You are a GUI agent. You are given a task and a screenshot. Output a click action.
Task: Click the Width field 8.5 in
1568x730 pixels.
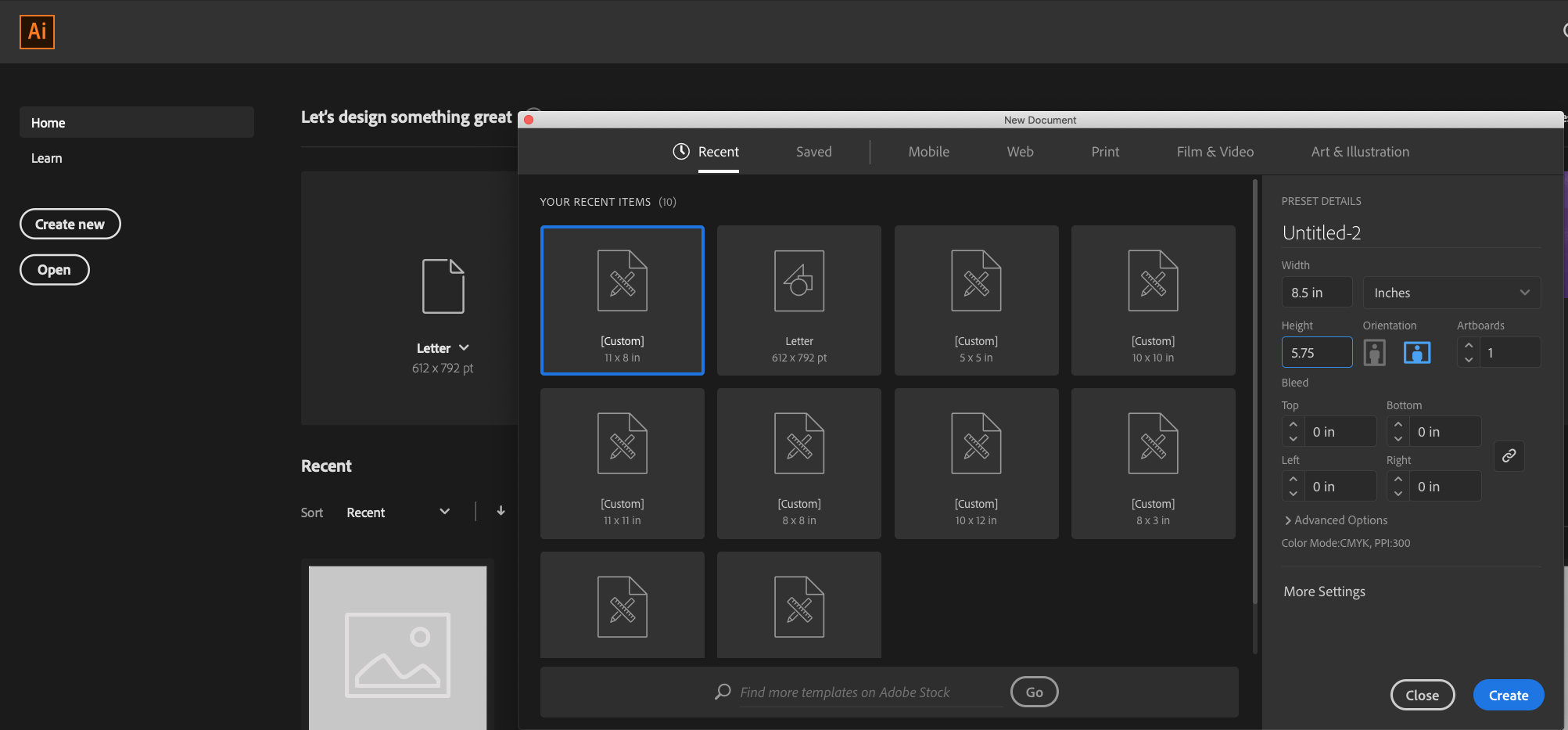point(1317,293)
